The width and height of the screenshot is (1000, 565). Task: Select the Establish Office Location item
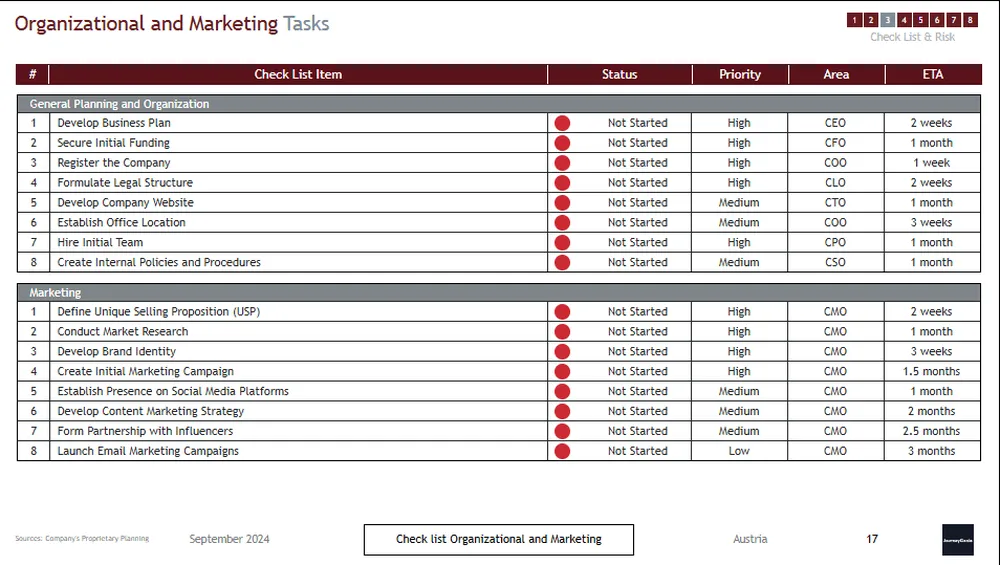coord(121,223)
